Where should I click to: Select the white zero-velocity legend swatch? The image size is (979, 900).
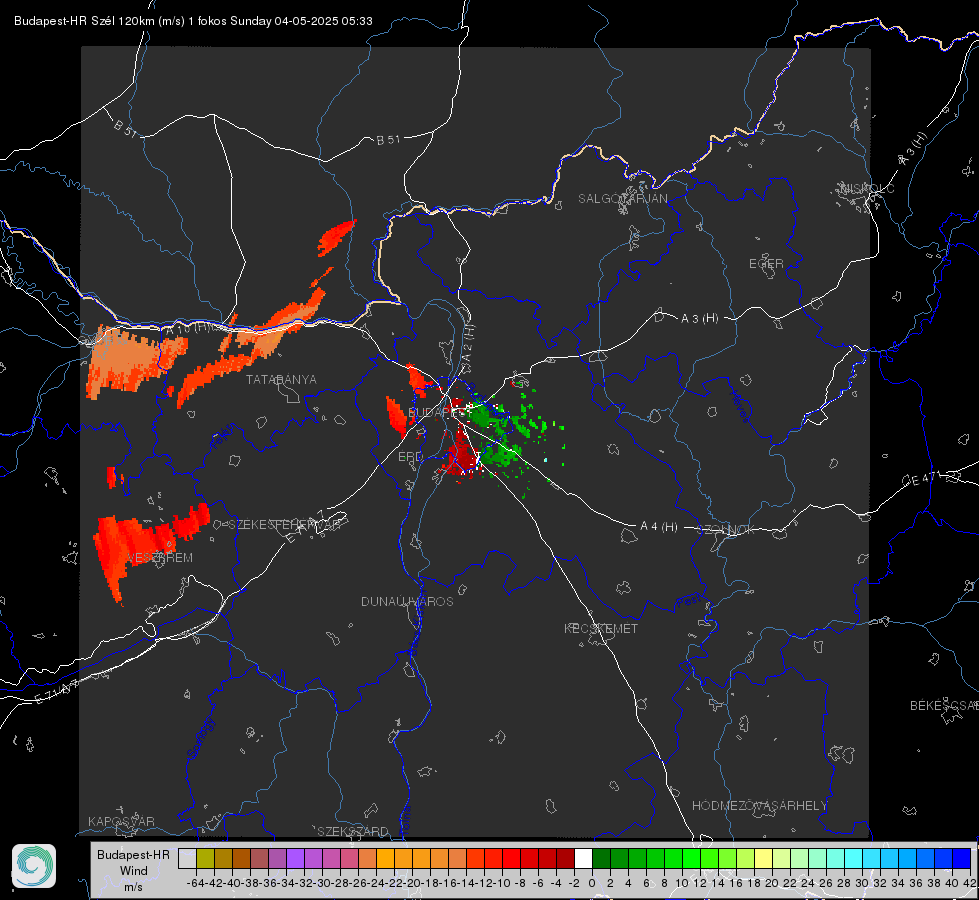pyautogui.click(x=583, y=858)
